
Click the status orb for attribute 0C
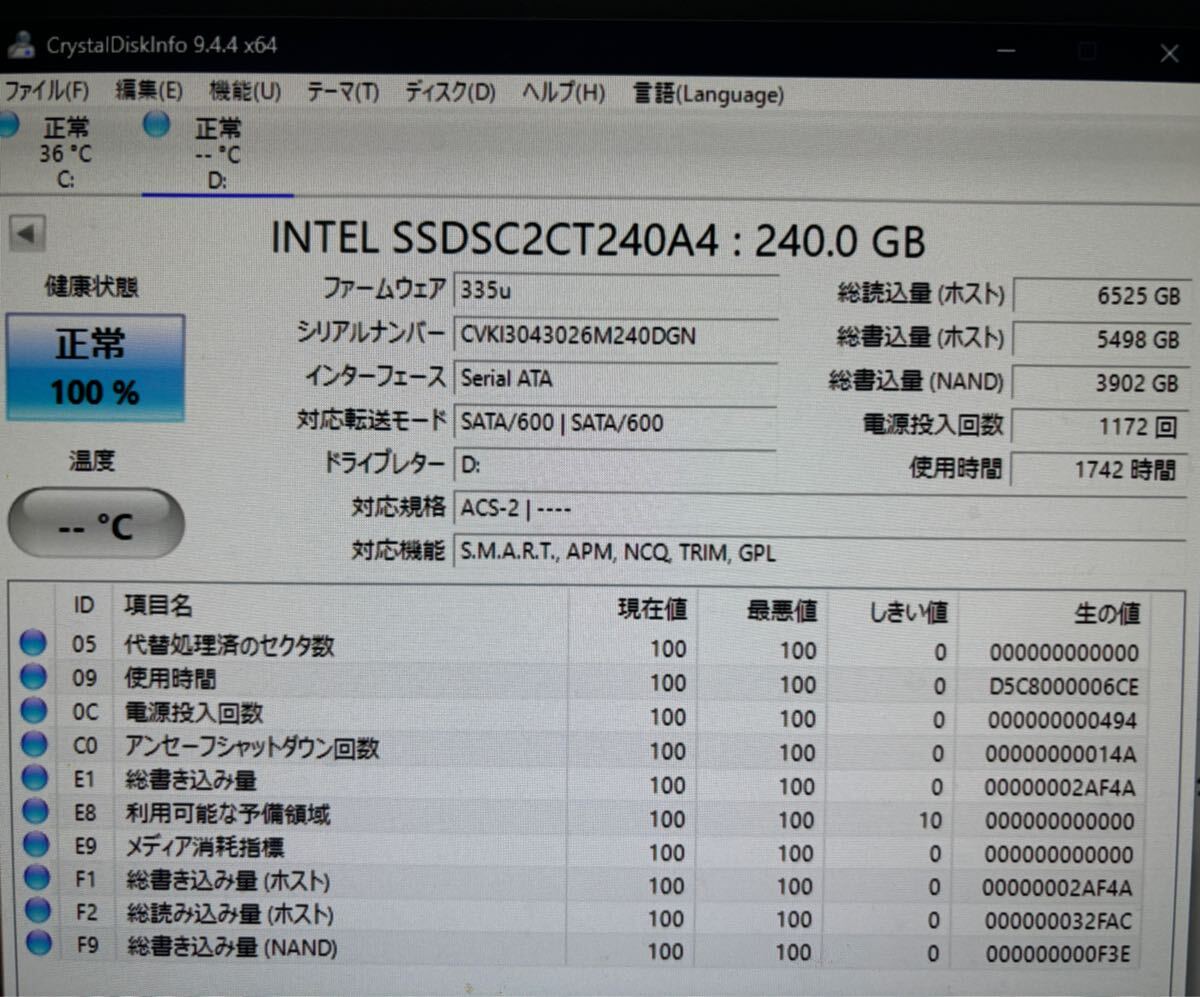[35, 711]
